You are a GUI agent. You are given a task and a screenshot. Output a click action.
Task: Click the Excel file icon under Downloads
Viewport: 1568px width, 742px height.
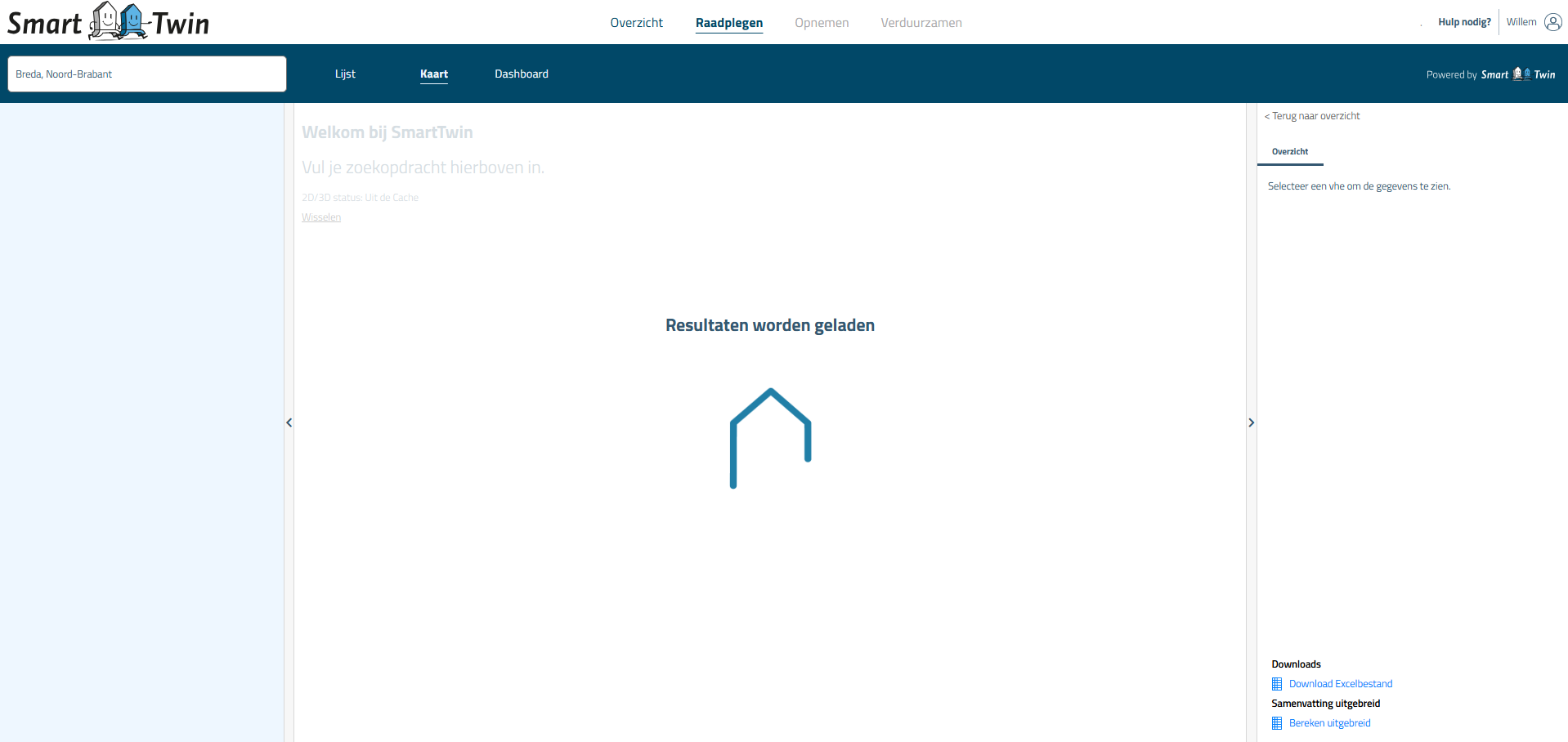click(x=1277, y=684)
